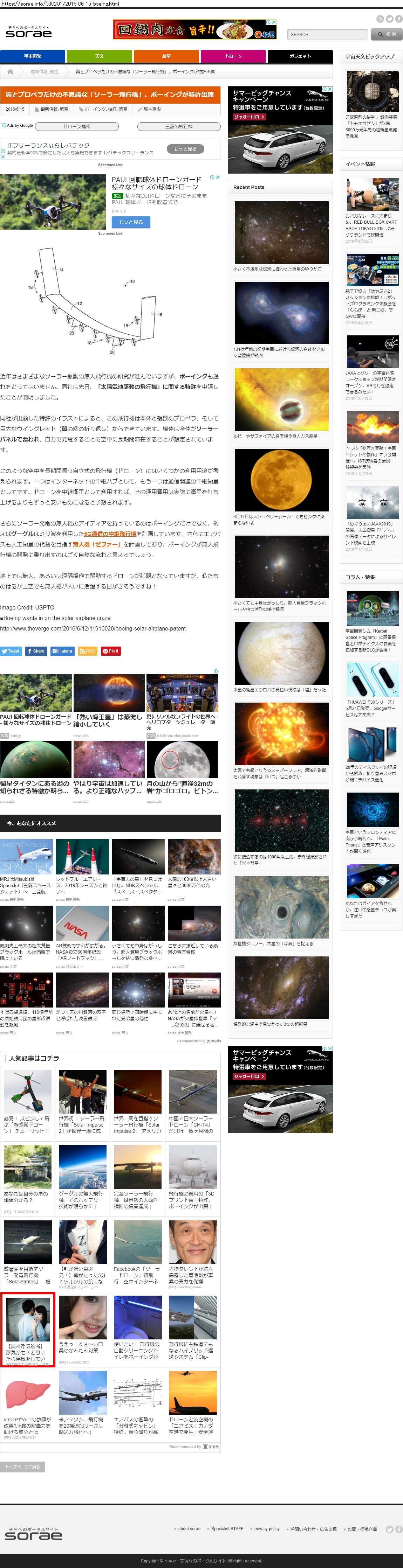Open 中国で巨大ソーラードローン CH-T4 item

[192, 1102]
